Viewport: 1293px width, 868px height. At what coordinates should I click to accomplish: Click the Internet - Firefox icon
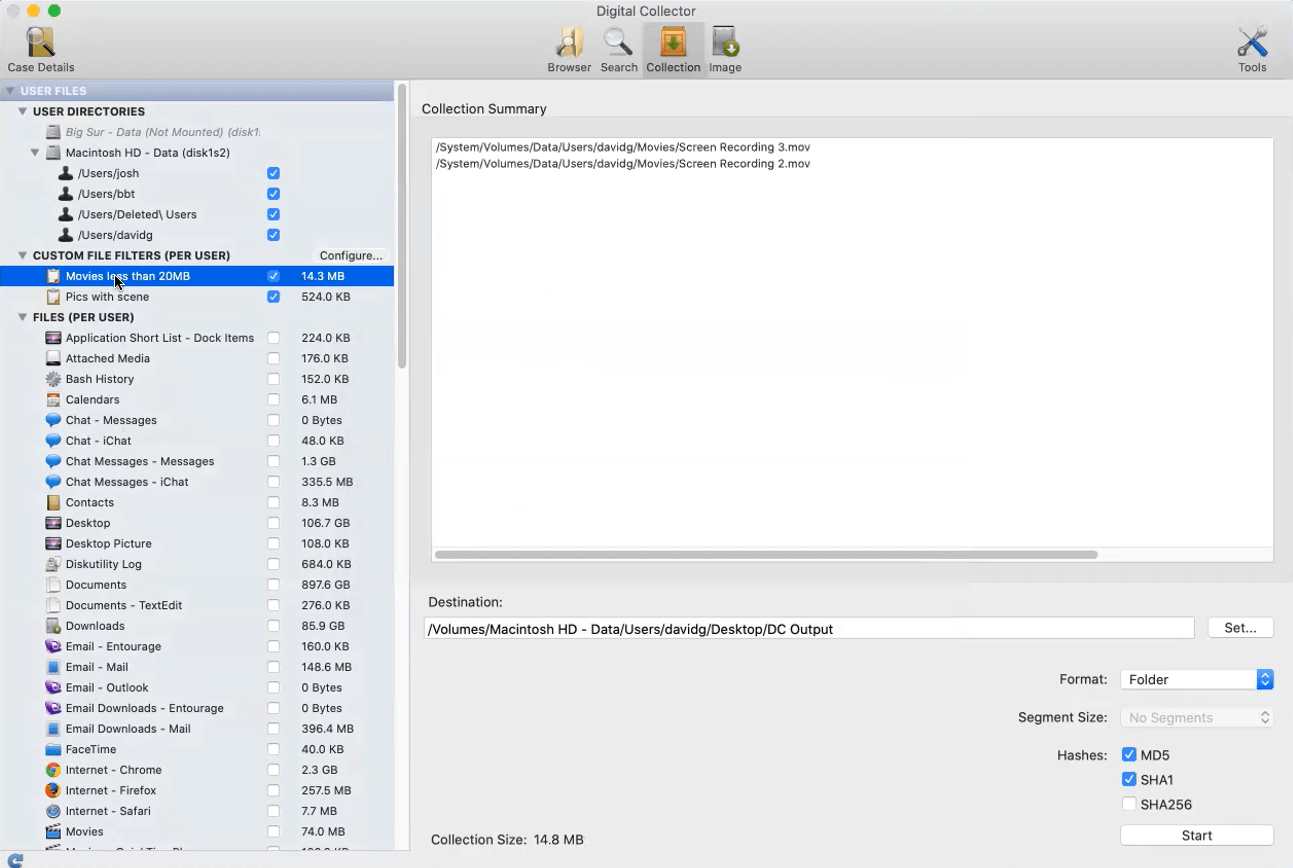(53, 790)
